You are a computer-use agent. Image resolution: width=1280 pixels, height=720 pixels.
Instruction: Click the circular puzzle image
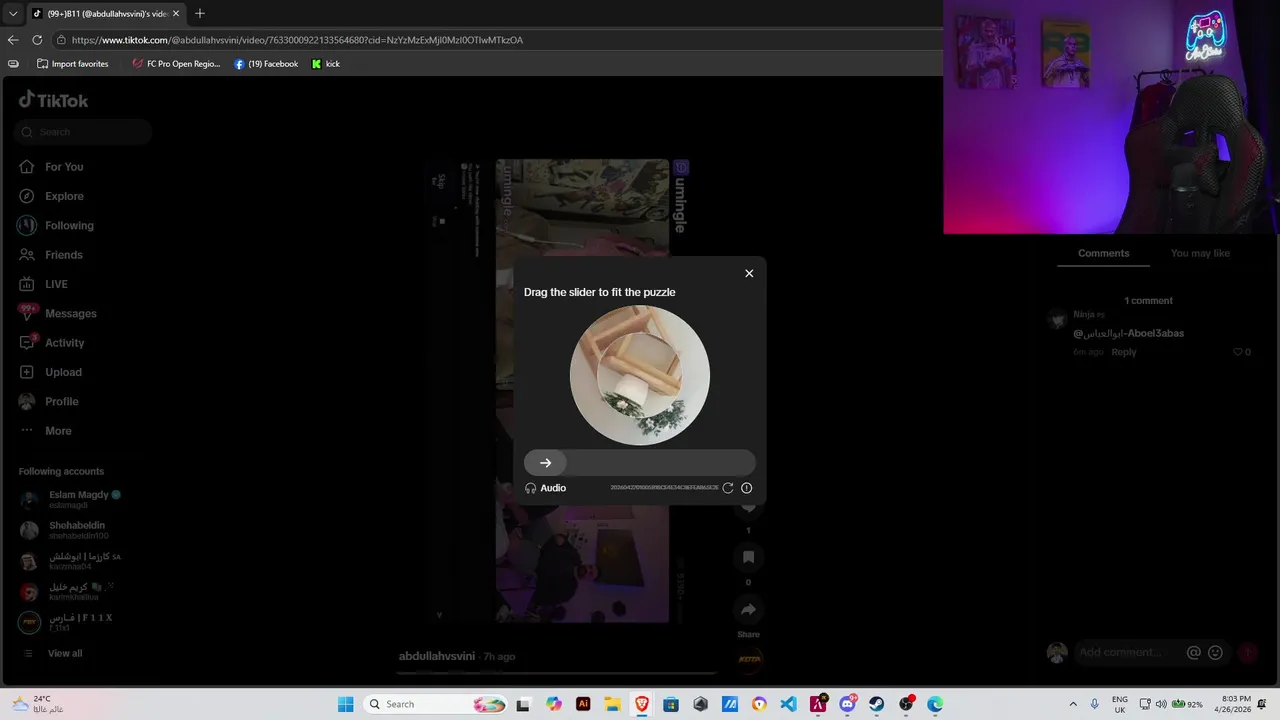[640, 375]
